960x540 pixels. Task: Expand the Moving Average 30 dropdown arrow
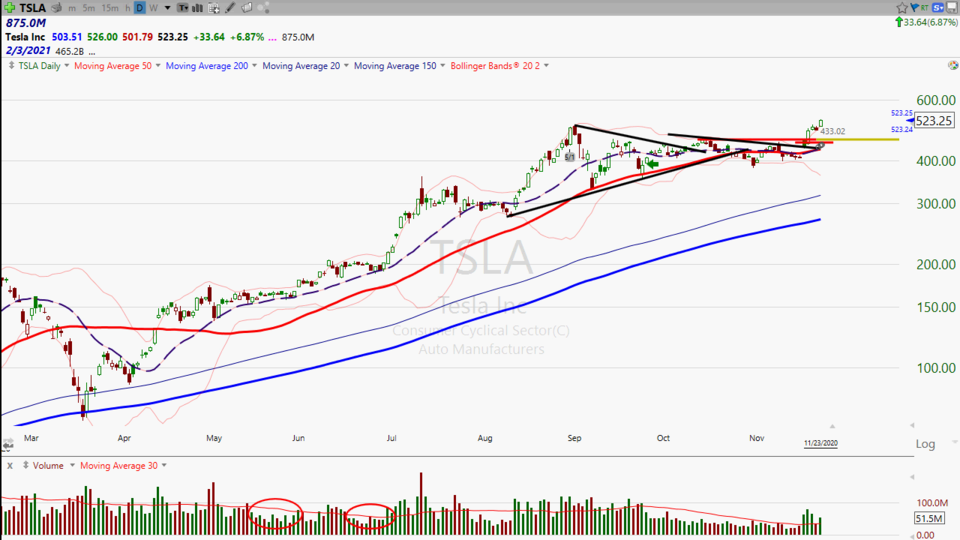(164, 466)
